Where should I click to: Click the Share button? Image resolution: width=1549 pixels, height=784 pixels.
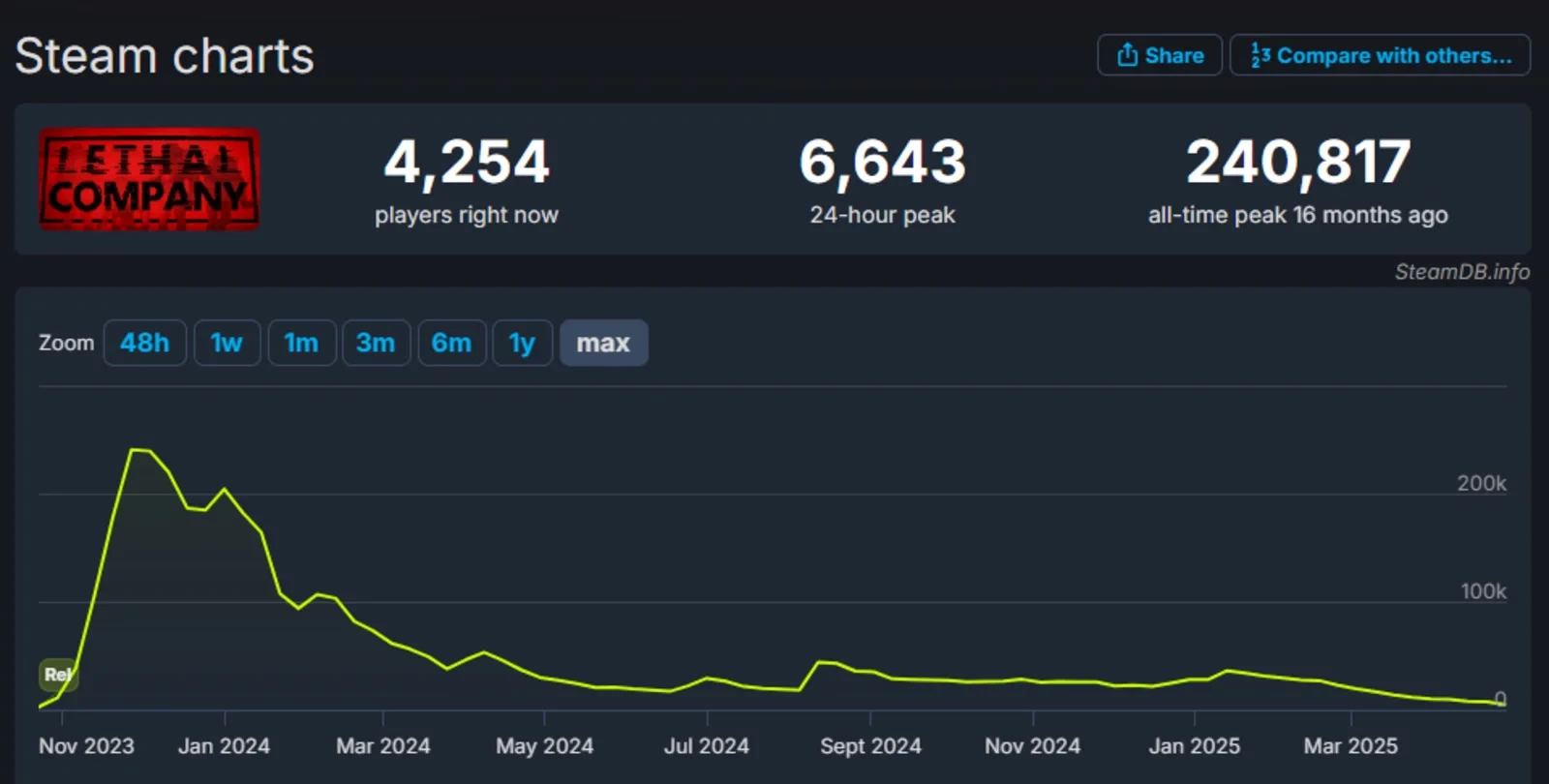click(1159, 55)
